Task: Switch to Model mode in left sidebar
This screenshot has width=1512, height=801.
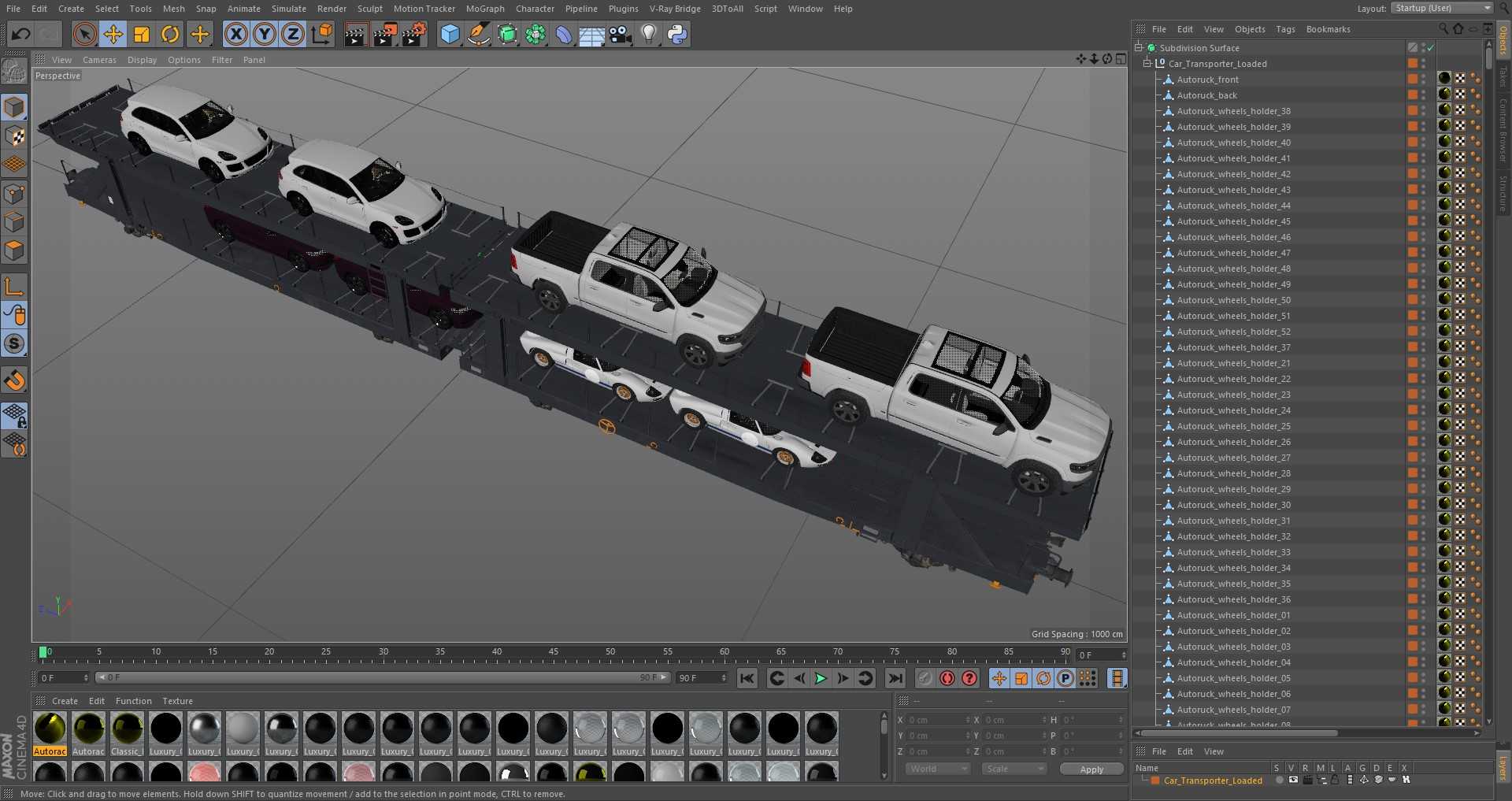Action: (14, 106)
